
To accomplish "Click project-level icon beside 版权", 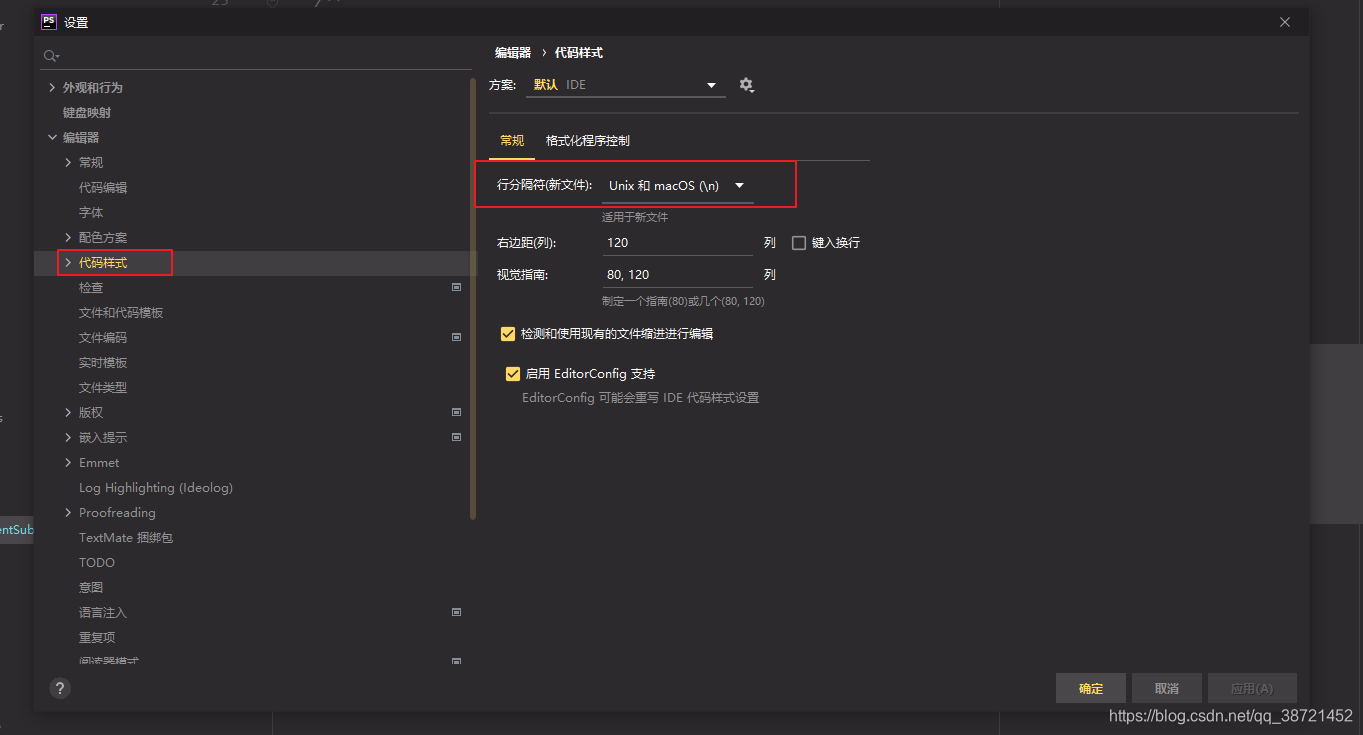I will pos(457,412).
